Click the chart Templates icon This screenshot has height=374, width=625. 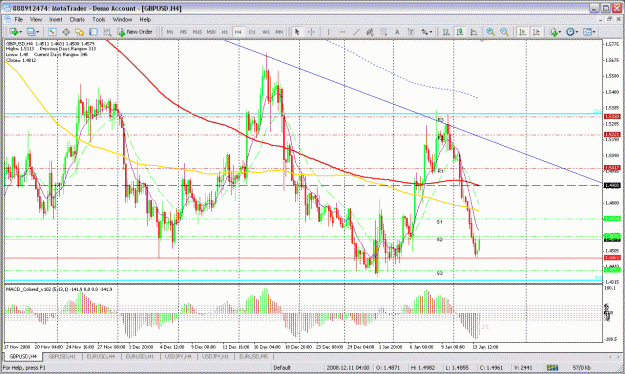tap(587, 32)
